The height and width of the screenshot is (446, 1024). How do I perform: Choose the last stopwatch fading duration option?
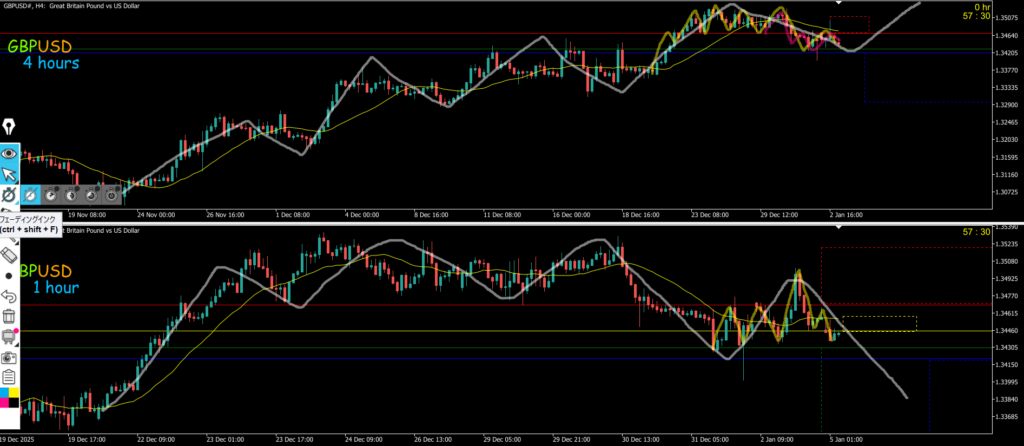point(111,194)
